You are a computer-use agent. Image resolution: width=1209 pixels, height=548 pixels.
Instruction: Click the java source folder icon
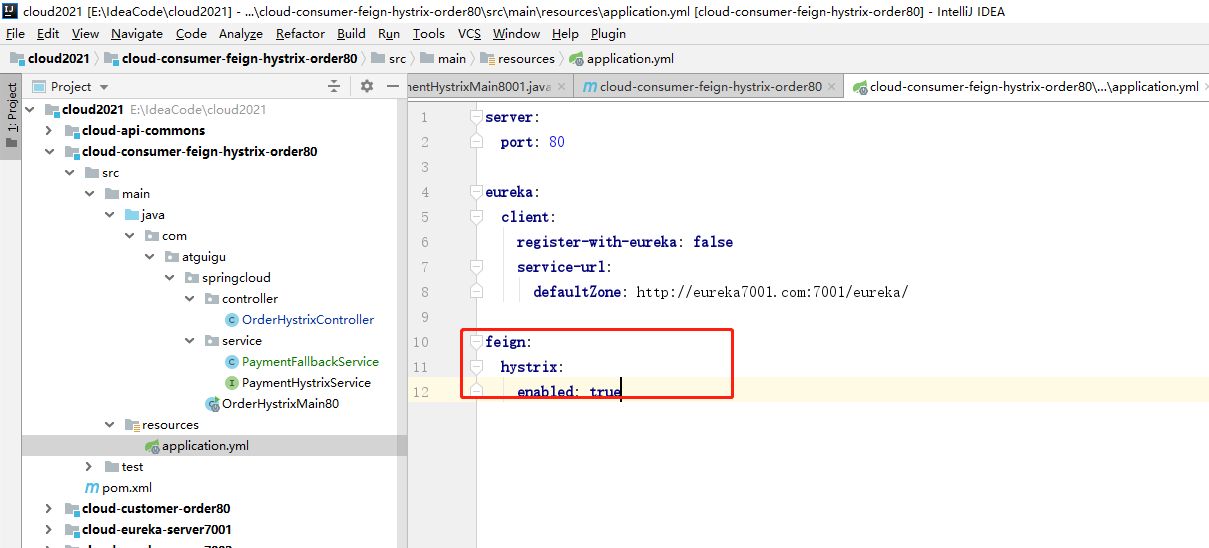[x=132, y=215]
